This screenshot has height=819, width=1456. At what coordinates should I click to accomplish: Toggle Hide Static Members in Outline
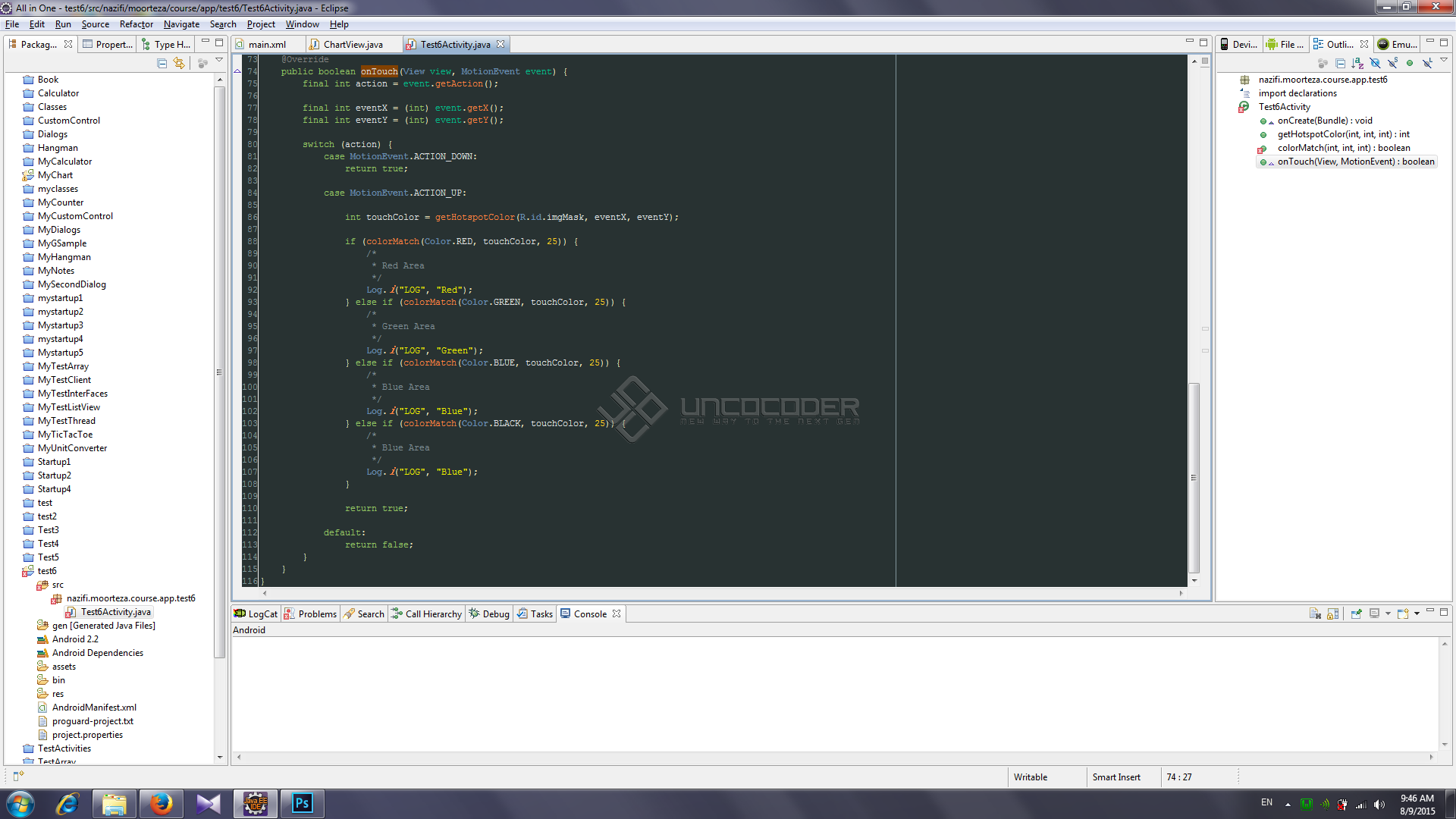[x=1392, y=63]
